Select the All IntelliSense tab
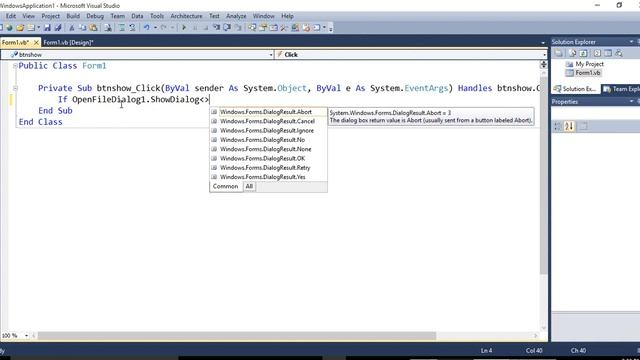Viewport: 640px width, 360px height. 249,186
